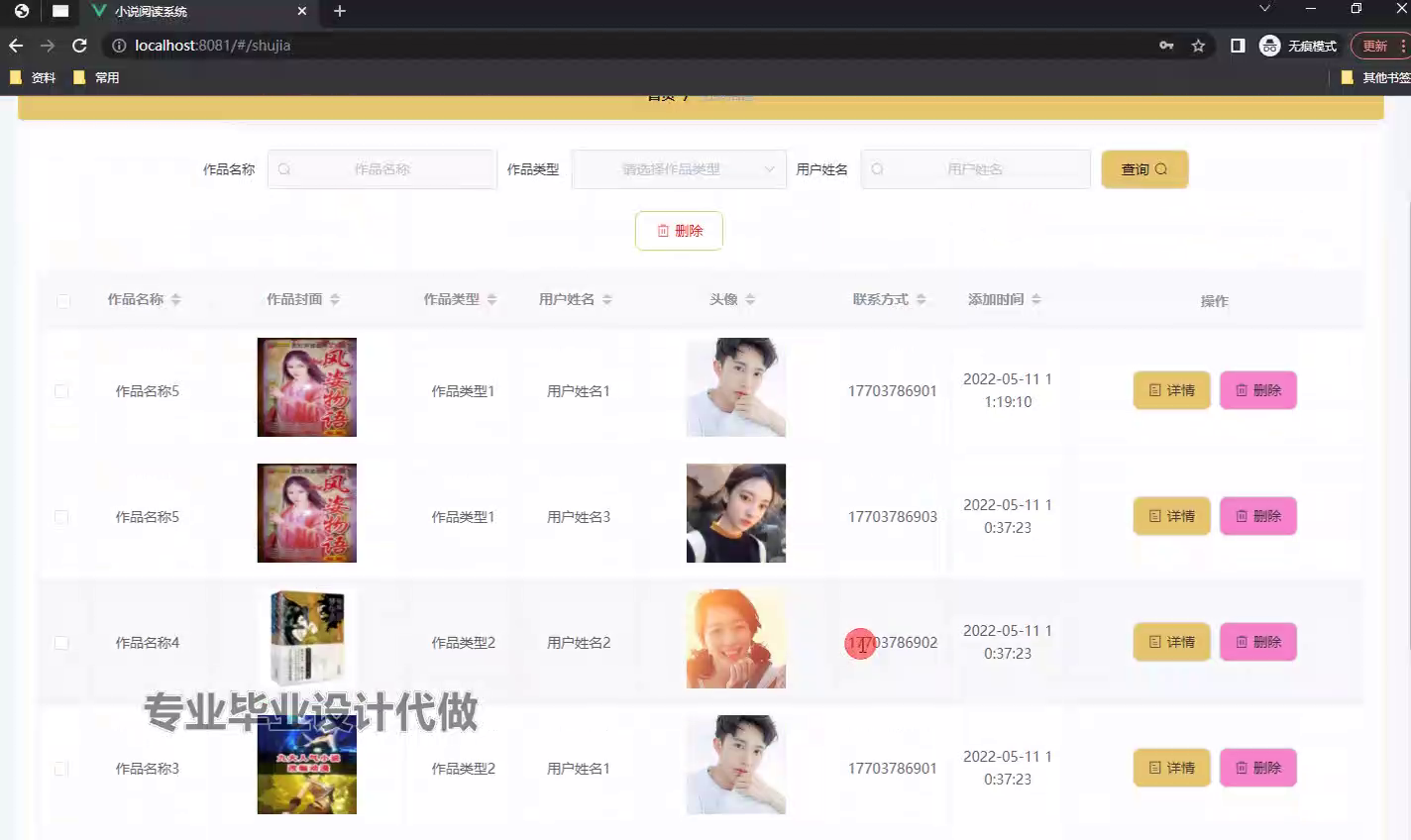Open new tab with plus icon

coord(340,11)
